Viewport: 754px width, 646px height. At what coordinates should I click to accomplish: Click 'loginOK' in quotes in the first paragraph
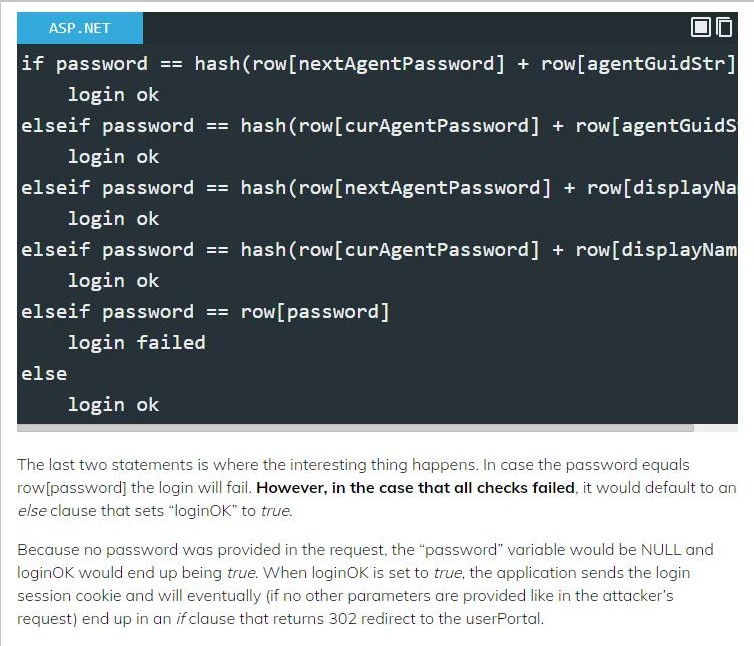click(203, 511)
